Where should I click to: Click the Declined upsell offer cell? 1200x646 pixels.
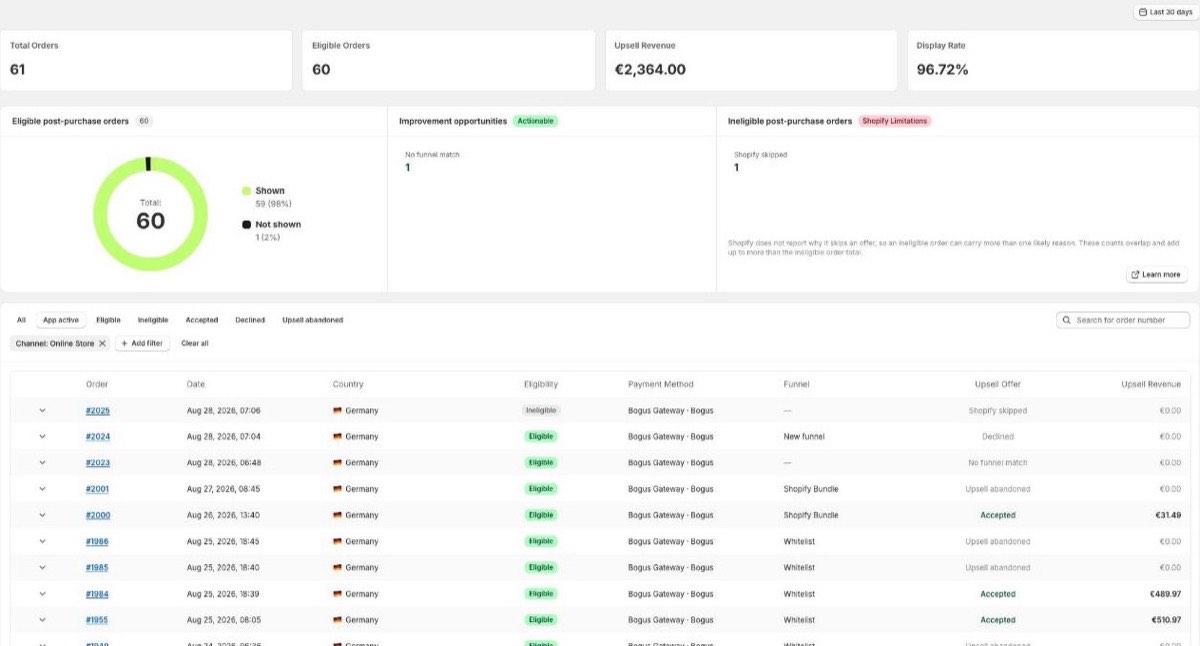click(998, 436)
